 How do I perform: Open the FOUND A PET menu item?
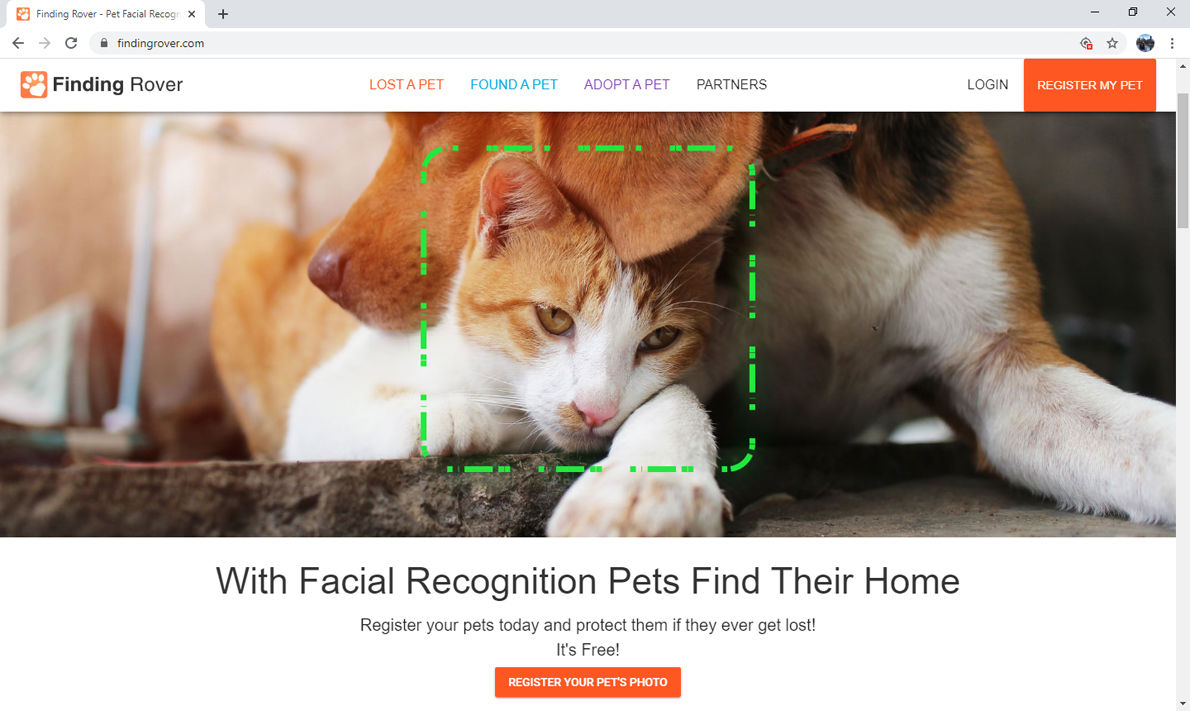tap(514, 84)
